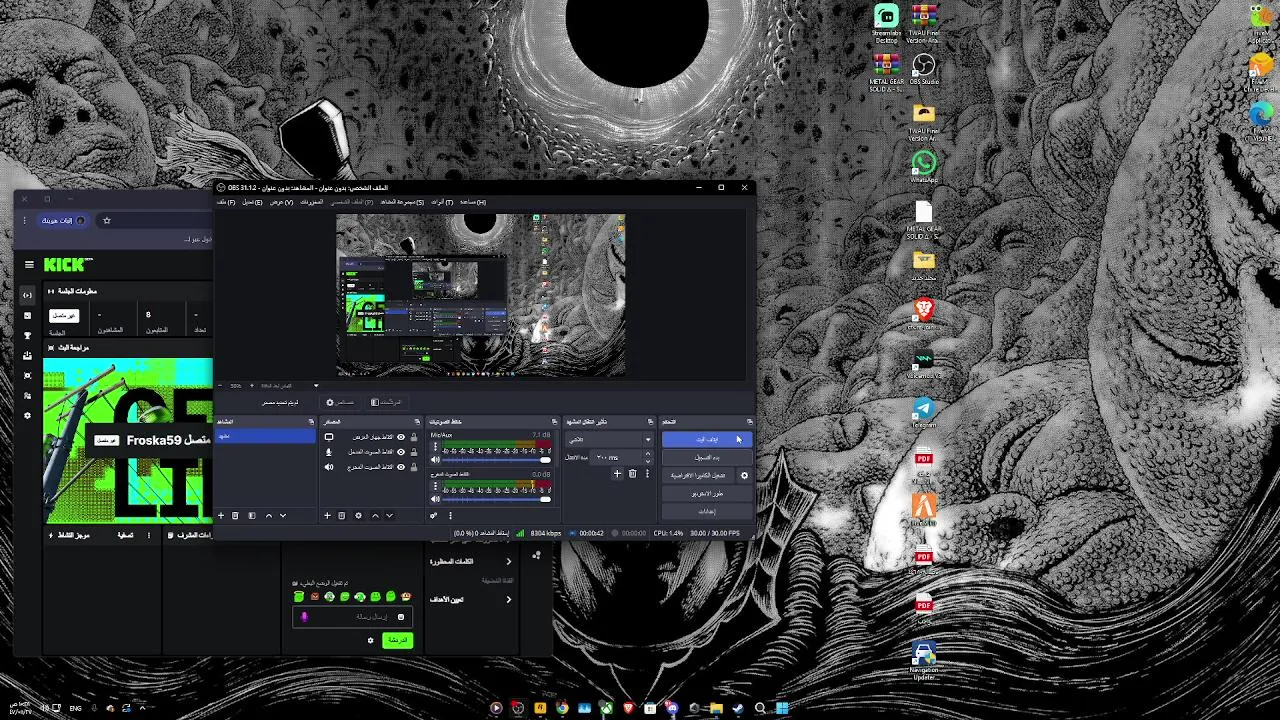Click the purple microphone icon in Kick chat input
This screenshot has width=1280, height=720.
pos(304,617)
